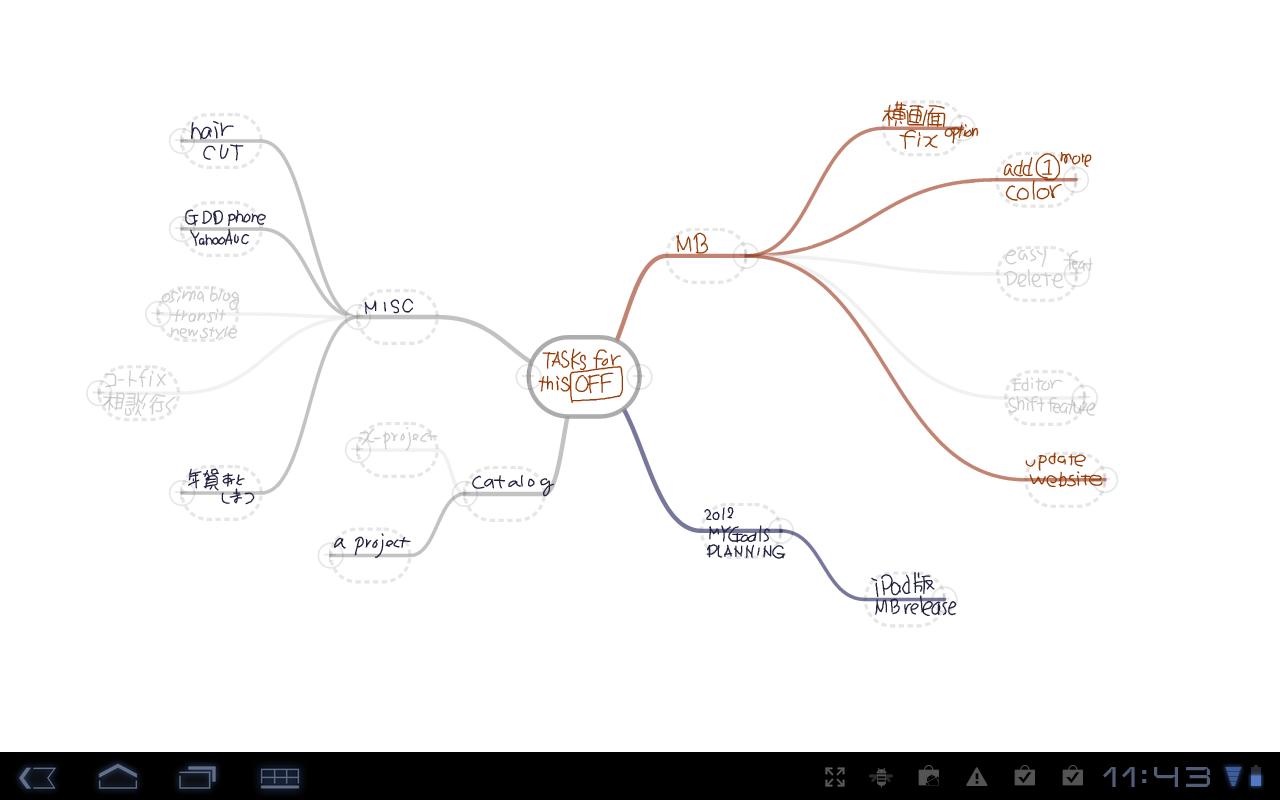Tap the plus handle beside 'コートfix' node
1280x800 pixels.
coord(97,392)
